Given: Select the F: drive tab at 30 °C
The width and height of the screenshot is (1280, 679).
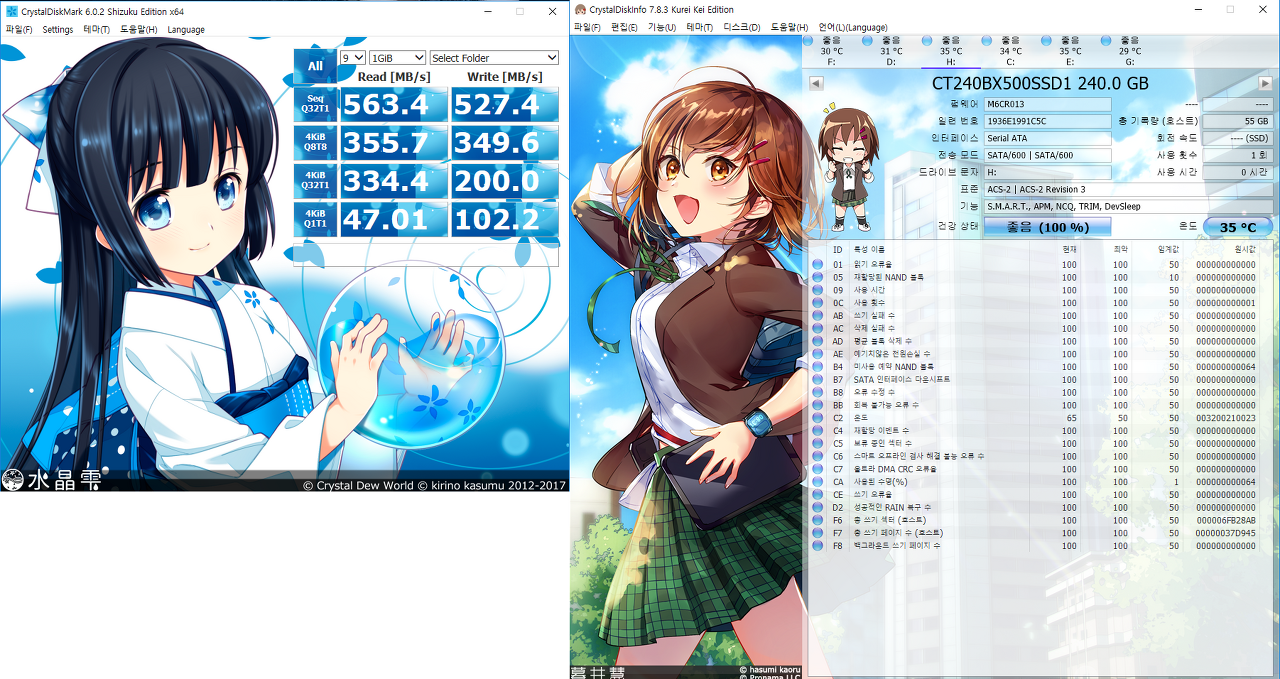Looking at the screenshot, I should pyautogui.click(x=831, y=50).
